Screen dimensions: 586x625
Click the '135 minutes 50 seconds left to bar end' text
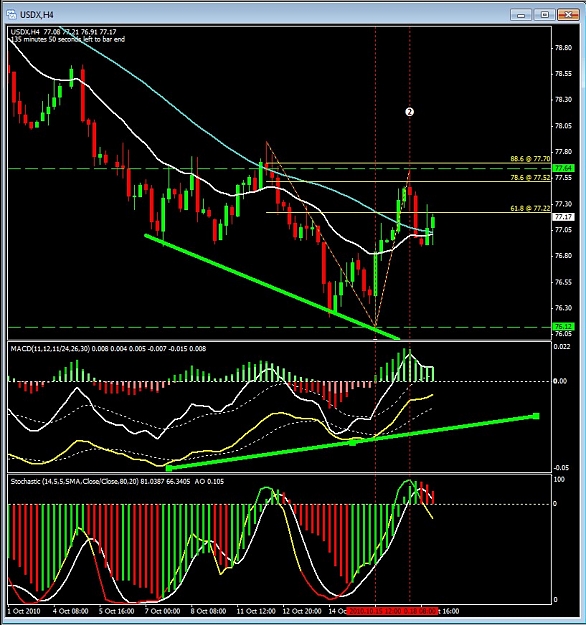click(67, 39)
